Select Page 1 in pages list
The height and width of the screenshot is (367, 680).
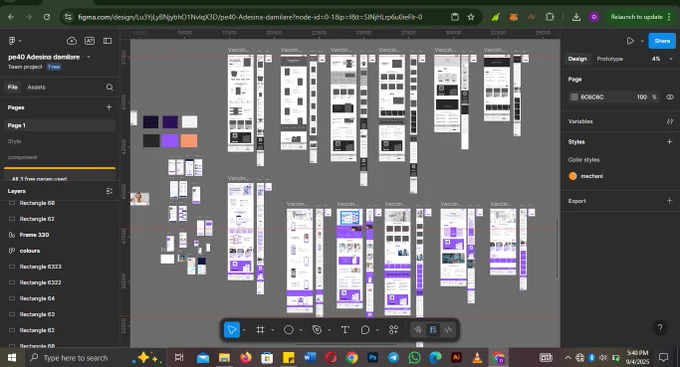(x=60, y=125)
